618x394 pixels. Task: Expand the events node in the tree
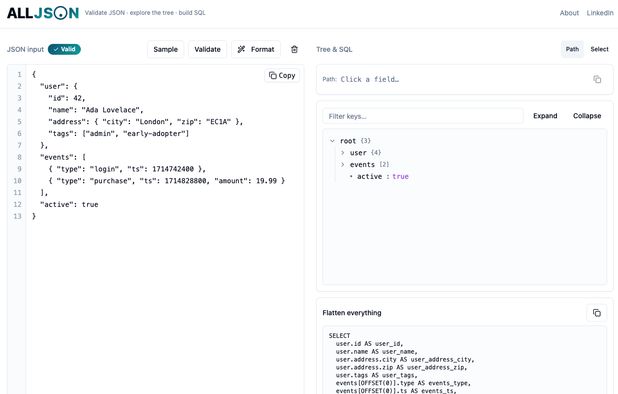(343, 164)
